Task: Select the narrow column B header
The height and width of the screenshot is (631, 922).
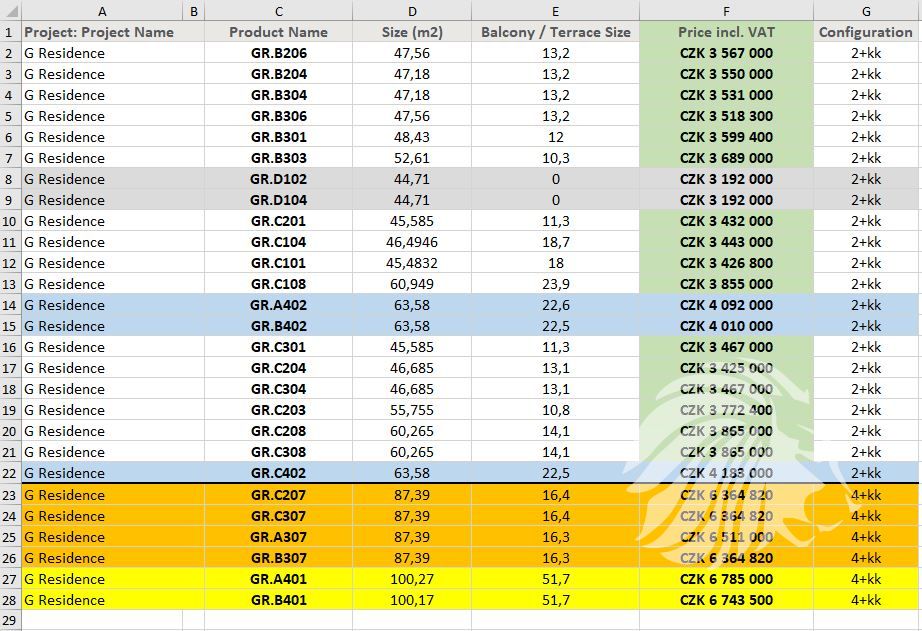Action: coord(194,11)
